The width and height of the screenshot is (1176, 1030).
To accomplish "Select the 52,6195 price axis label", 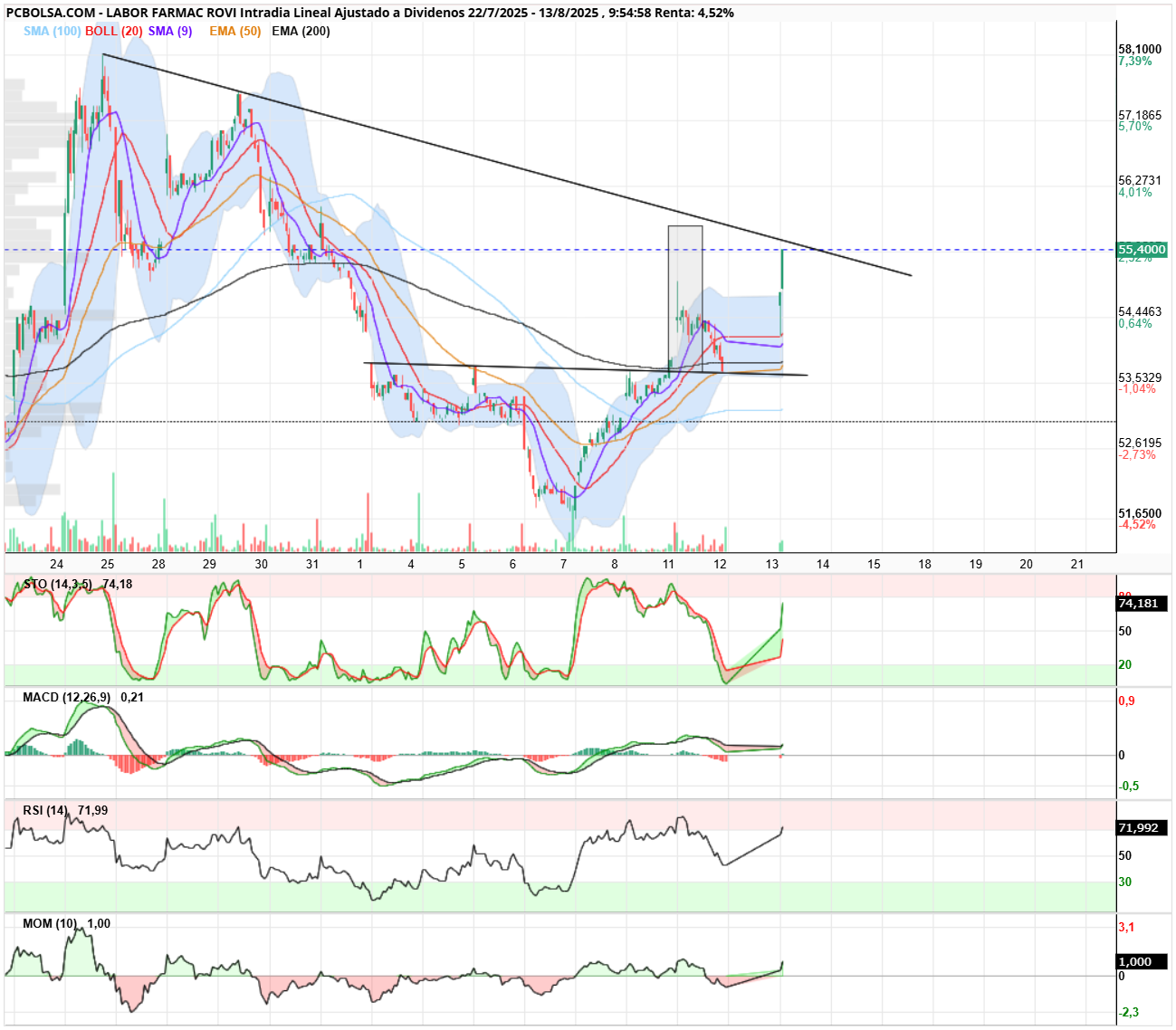I will (x=1140, y=443).
